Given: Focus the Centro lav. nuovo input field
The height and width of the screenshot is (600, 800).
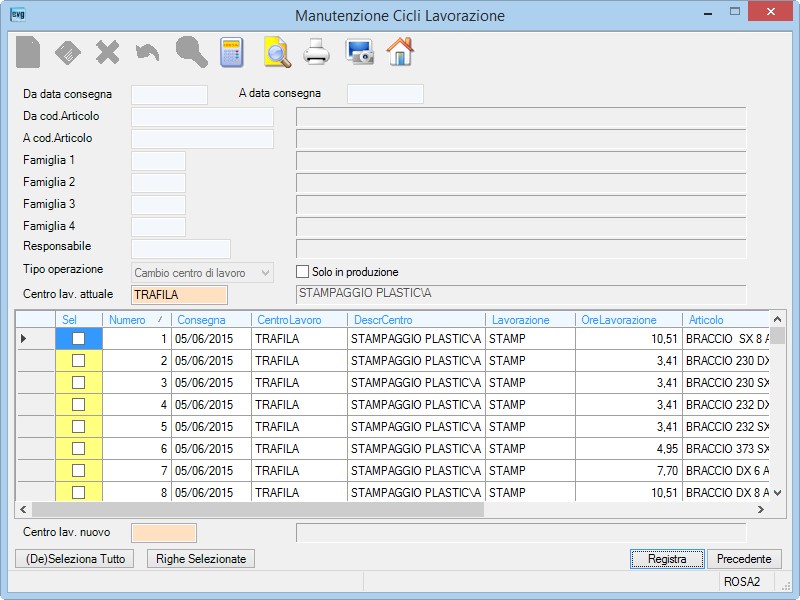Looking at the screenshot, I should [164, 533].
